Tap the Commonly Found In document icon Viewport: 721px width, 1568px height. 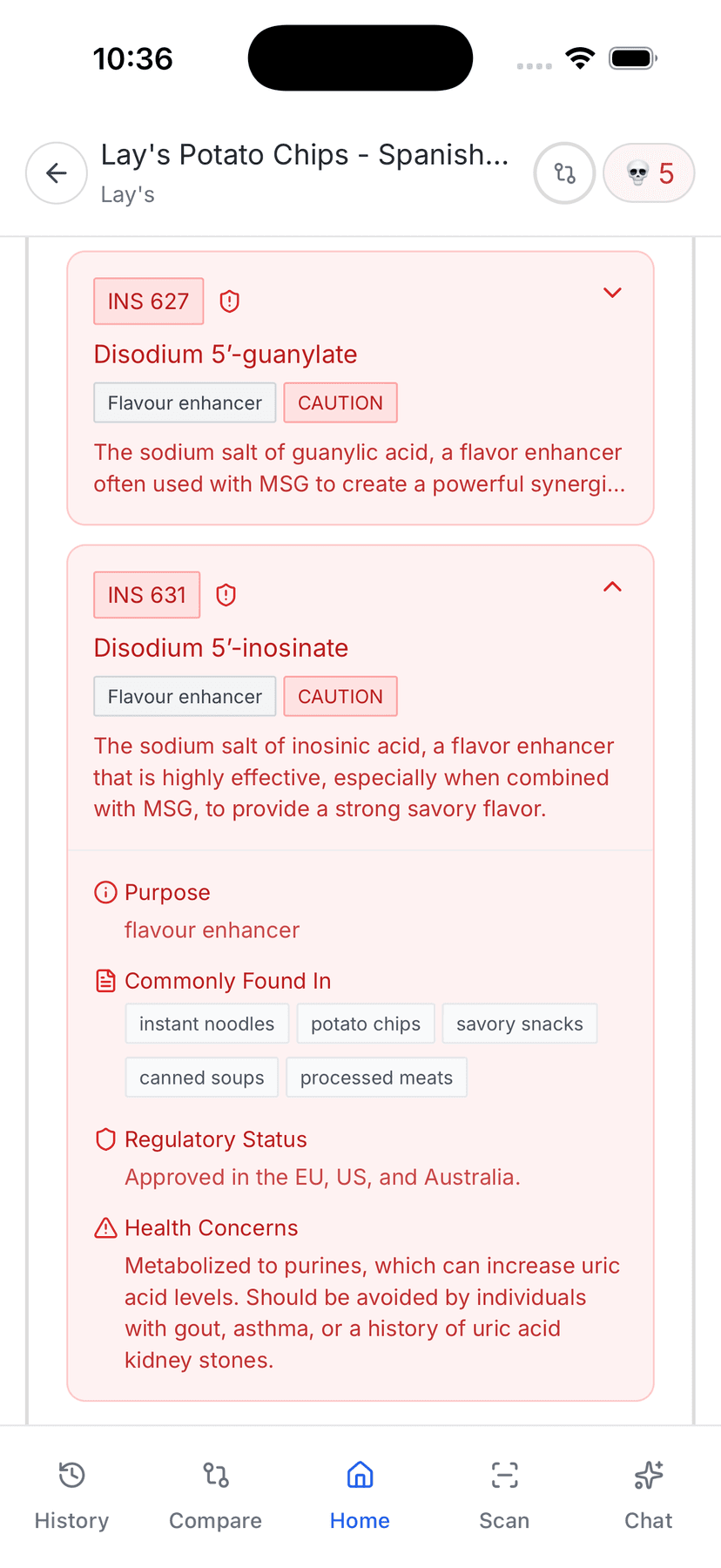(x=105, y=981)
